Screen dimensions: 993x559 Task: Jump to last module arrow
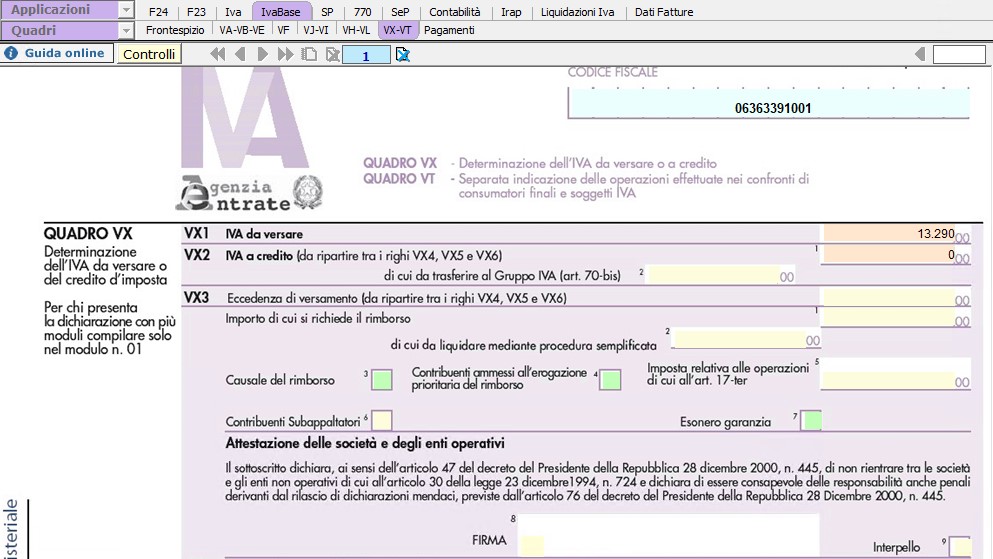coord(286,54)
